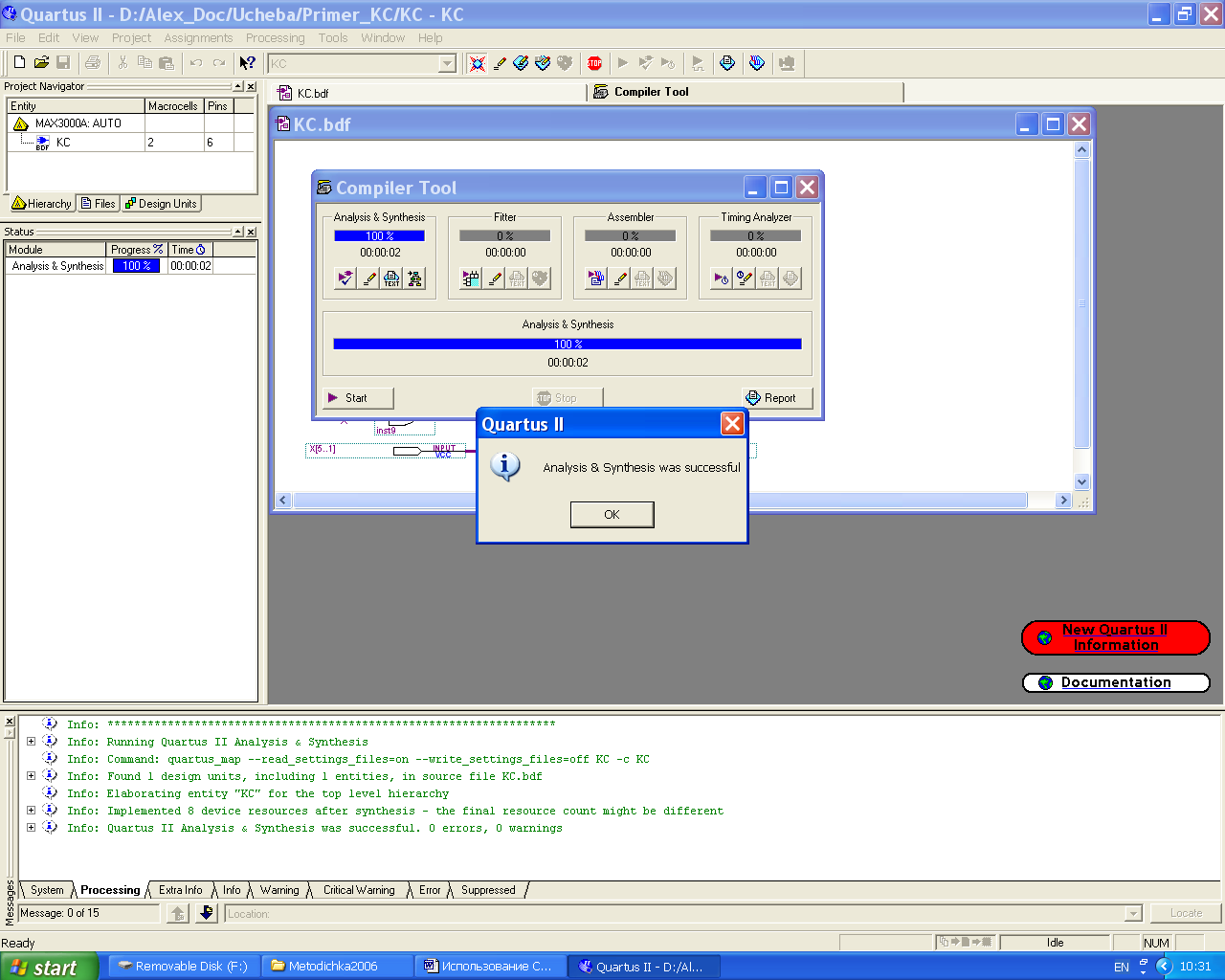Open the Timing Analyzer settings clock-pencil icon
Viewport: 1225px width, 980px height.
click(x=745, y=278)
